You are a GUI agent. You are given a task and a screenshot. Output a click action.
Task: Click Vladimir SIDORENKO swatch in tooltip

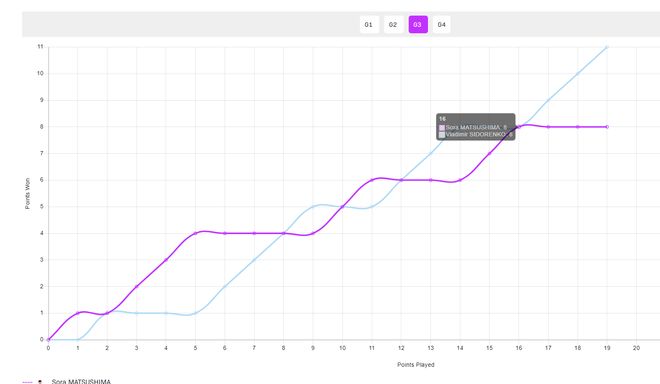(x=442, y=135)
